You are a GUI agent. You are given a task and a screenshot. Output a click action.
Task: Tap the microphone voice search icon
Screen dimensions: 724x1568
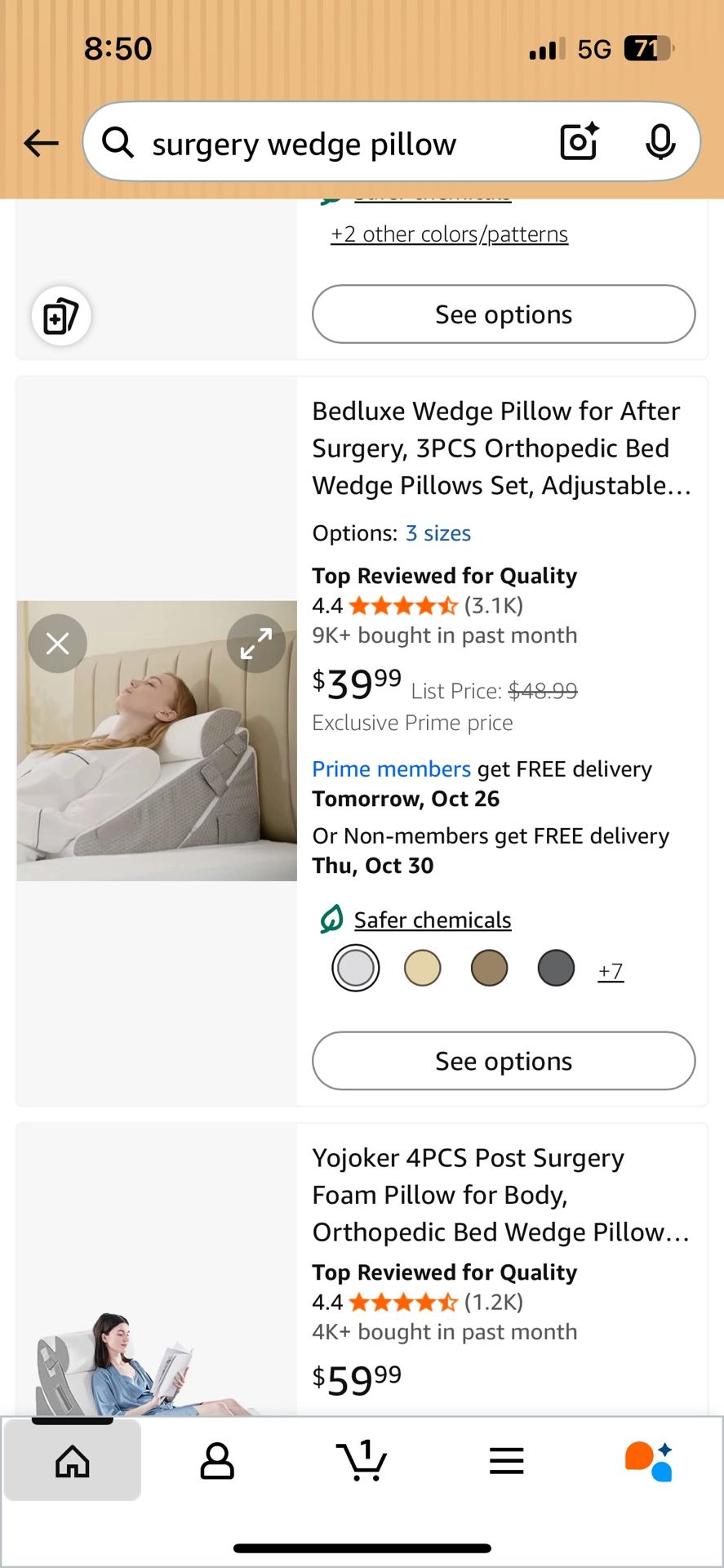pos(660,142)
